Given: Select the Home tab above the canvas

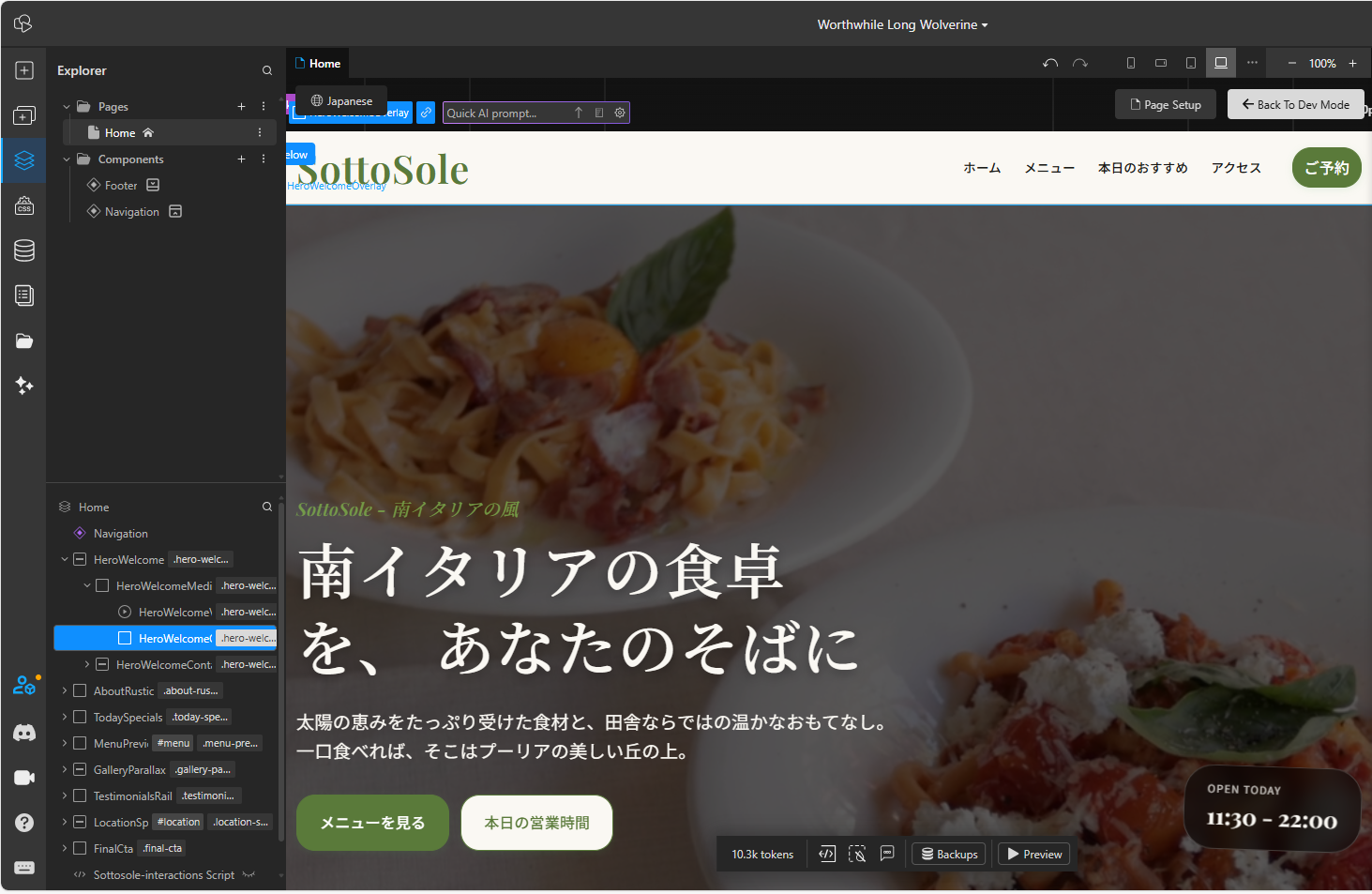Looking at the screenshot, I should click(x=318, y=63).
